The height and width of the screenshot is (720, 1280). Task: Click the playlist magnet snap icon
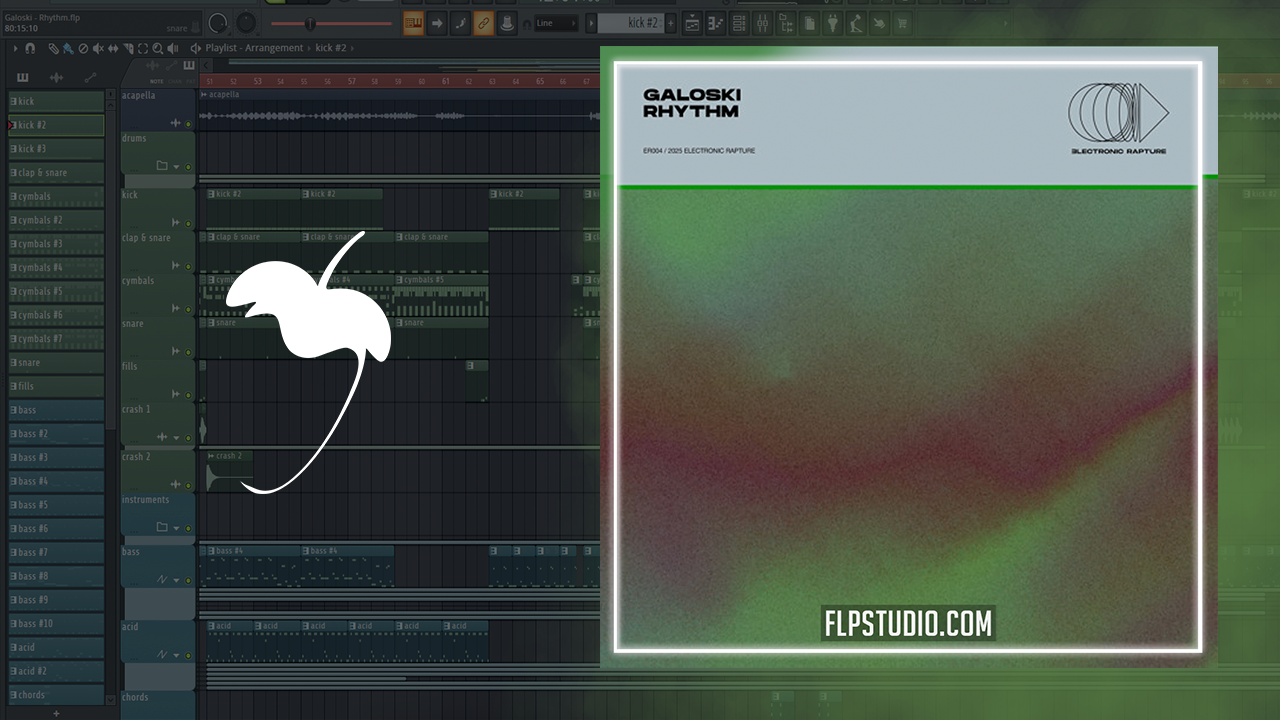pyautogui.click(x=30, y=48)
